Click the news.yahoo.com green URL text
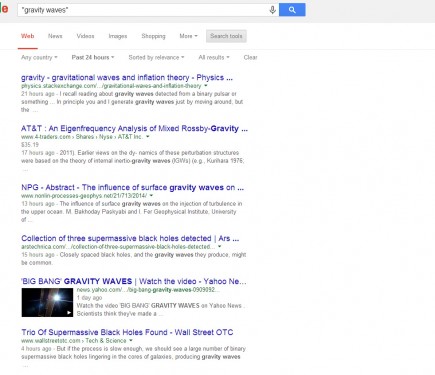 [x=148, y=290]
